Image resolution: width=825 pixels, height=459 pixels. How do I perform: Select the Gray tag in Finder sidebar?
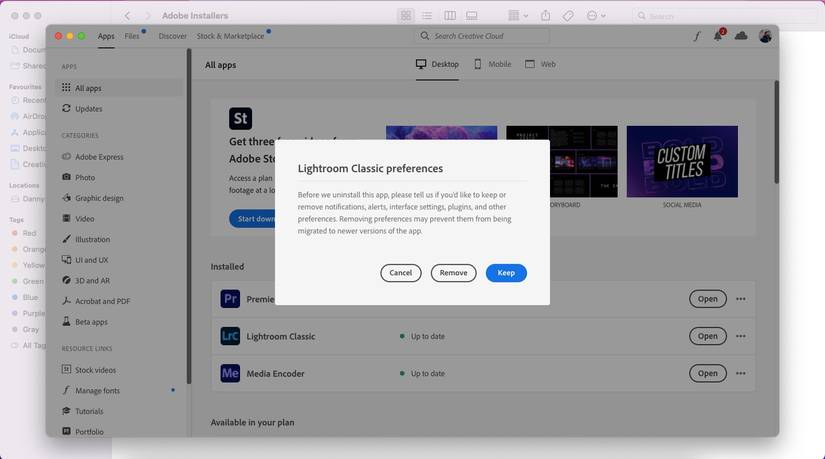click(x=25, y=329)
